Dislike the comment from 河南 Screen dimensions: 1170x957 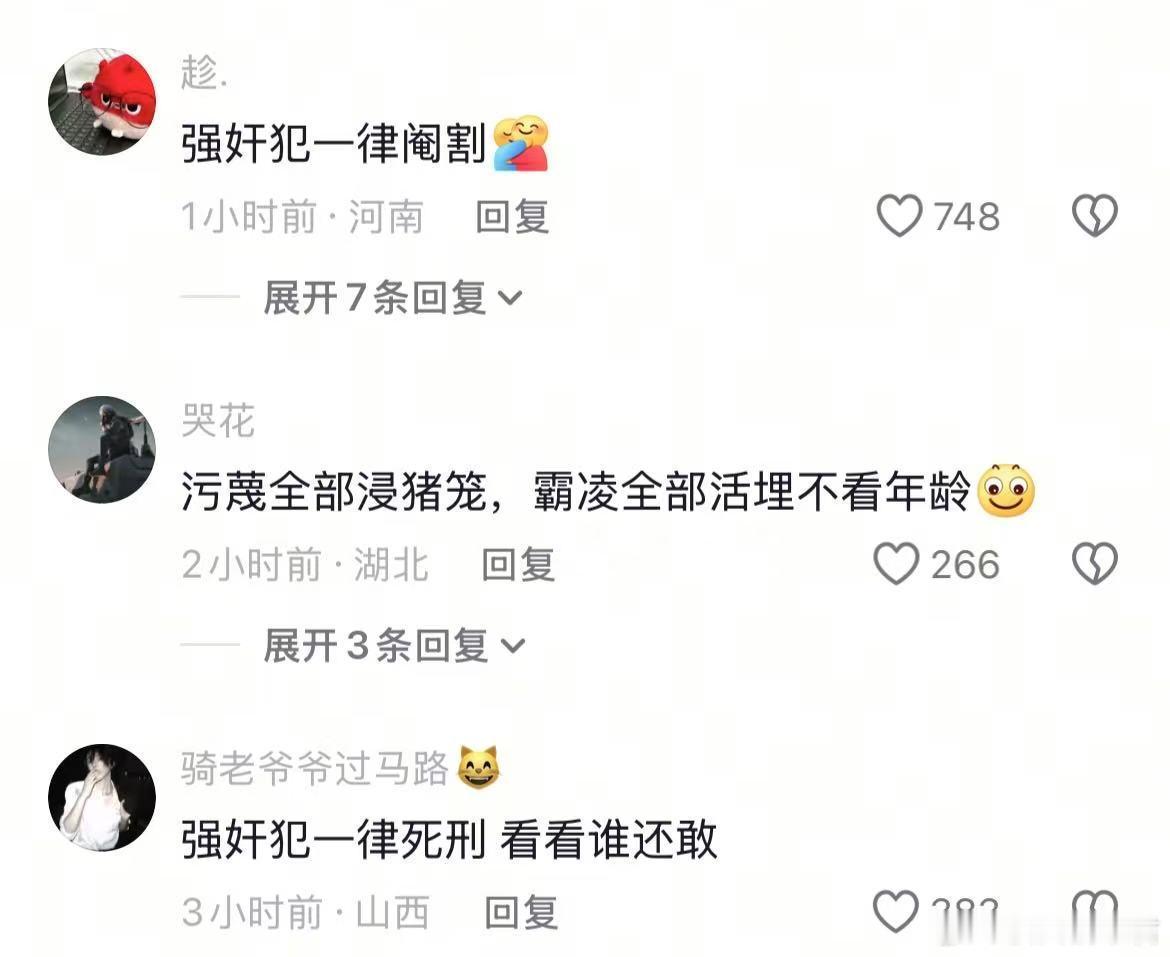pos(1095,216)
